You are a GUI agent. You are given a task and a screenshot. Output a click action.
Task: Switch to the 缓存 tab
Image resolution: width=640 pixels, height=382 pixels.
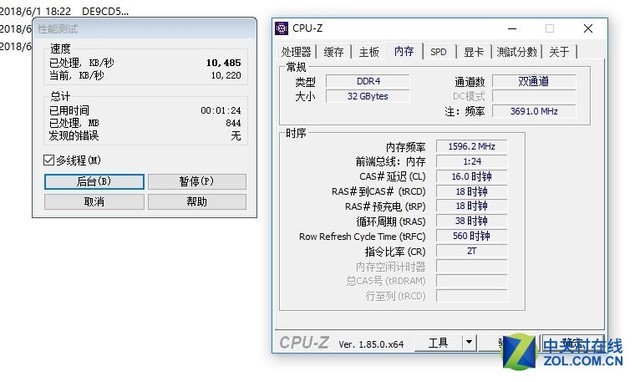[333, 52]
